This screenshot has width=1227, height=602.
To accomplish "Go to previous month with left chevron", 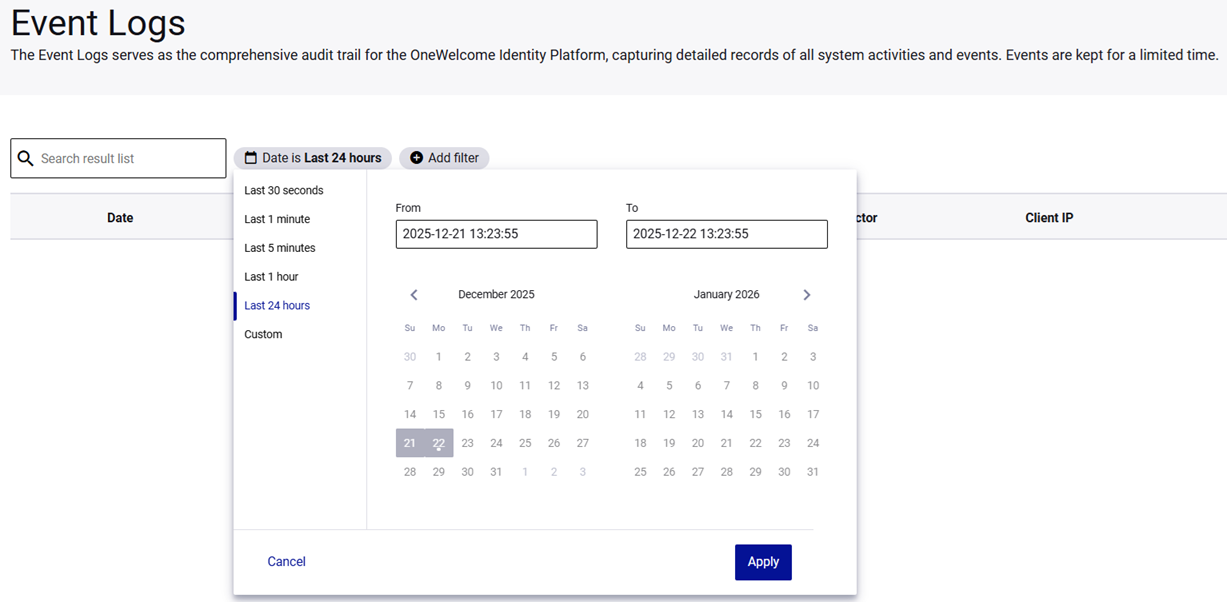I will 414,295.
